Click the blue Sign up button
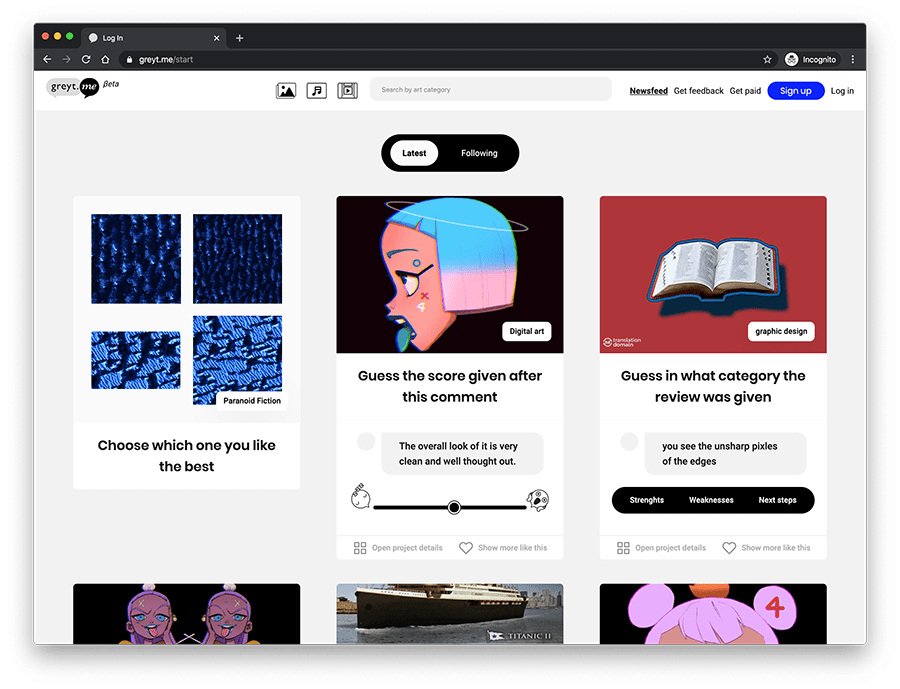The width and height of the screenshot is (900, 689). point(796,91)
